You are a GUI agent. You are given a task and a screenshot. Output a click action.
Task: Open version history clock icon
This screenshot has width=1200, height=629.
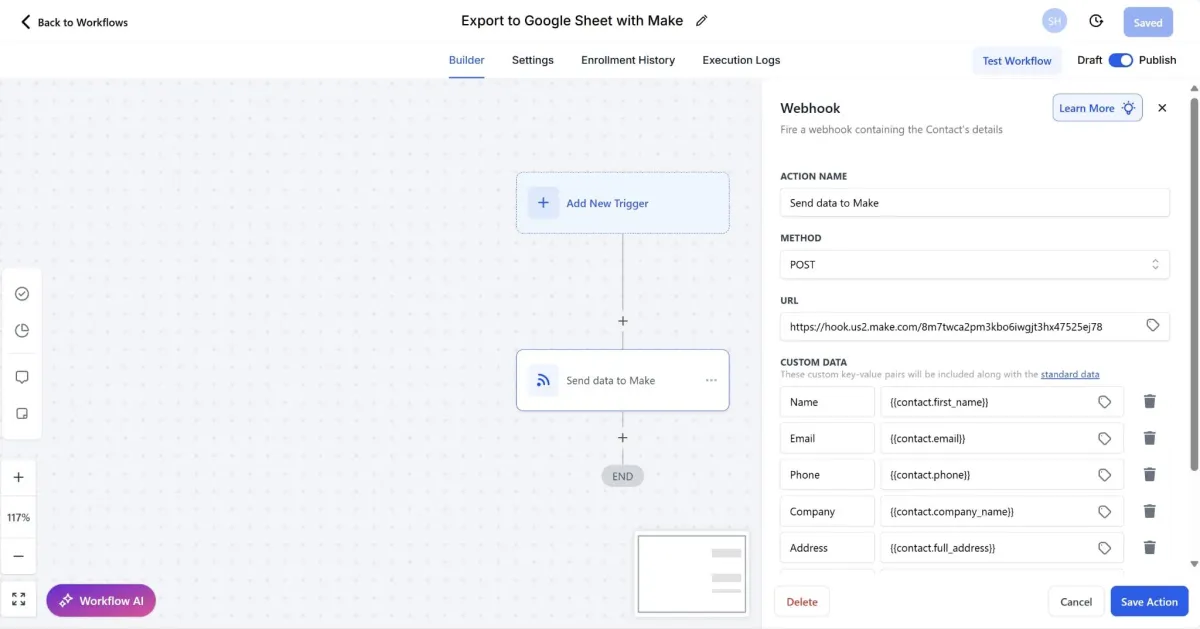click(1096, 21)
